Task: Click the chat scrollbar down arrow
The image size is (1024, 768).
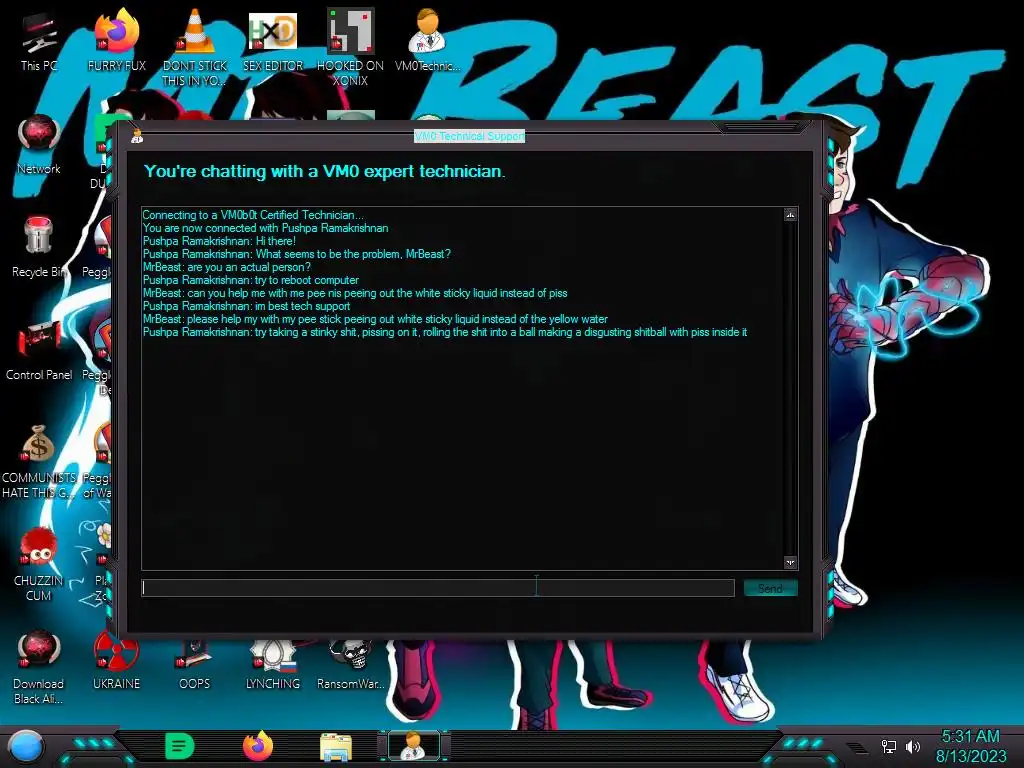Action: tap(790, 562)
